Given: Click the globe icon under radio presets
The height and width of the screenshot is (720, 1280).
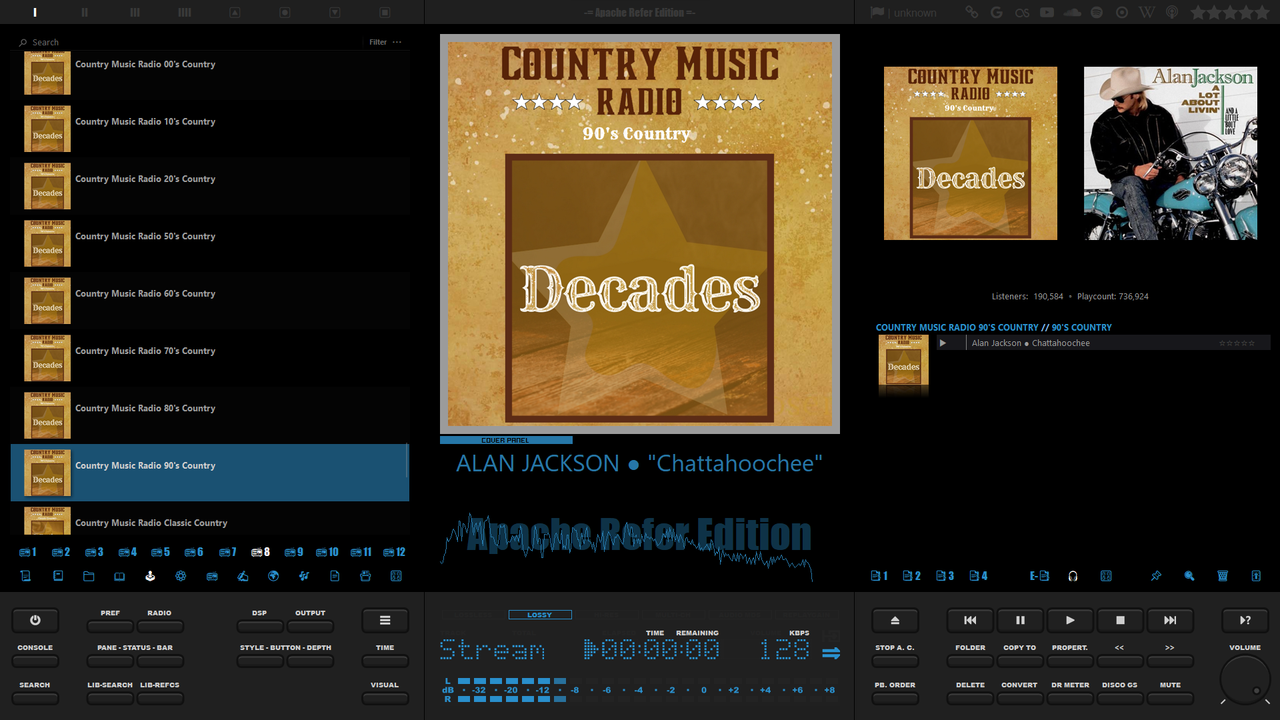Looking at the screenshot, I should point(273,576).
